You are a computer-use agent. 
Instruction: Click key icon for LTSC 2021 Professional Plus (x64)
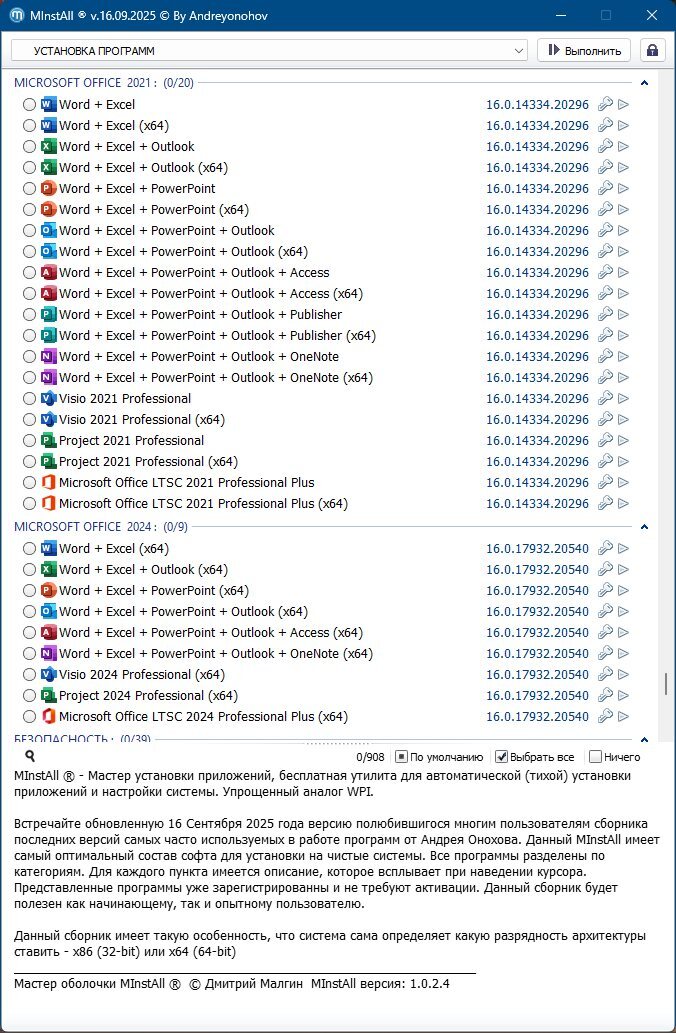pyautogui.click(x=604, y=504)
